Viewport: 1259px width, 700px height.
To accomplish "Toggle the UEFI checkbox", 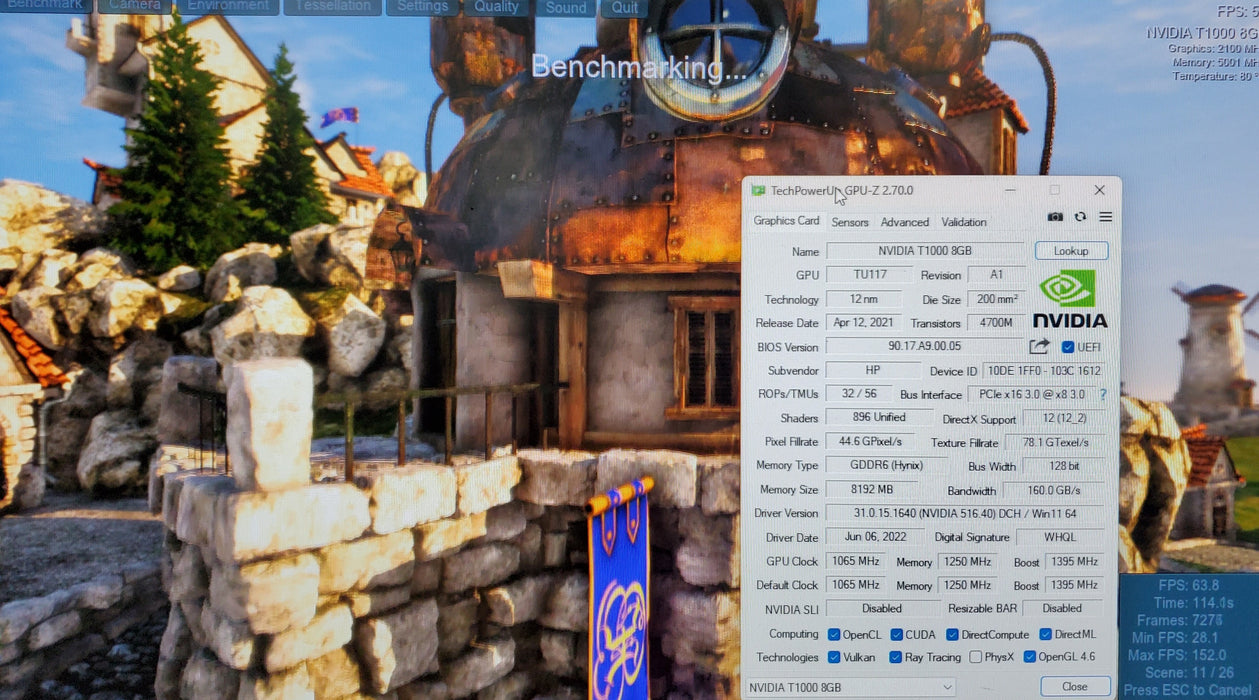I will [1067, 347].
